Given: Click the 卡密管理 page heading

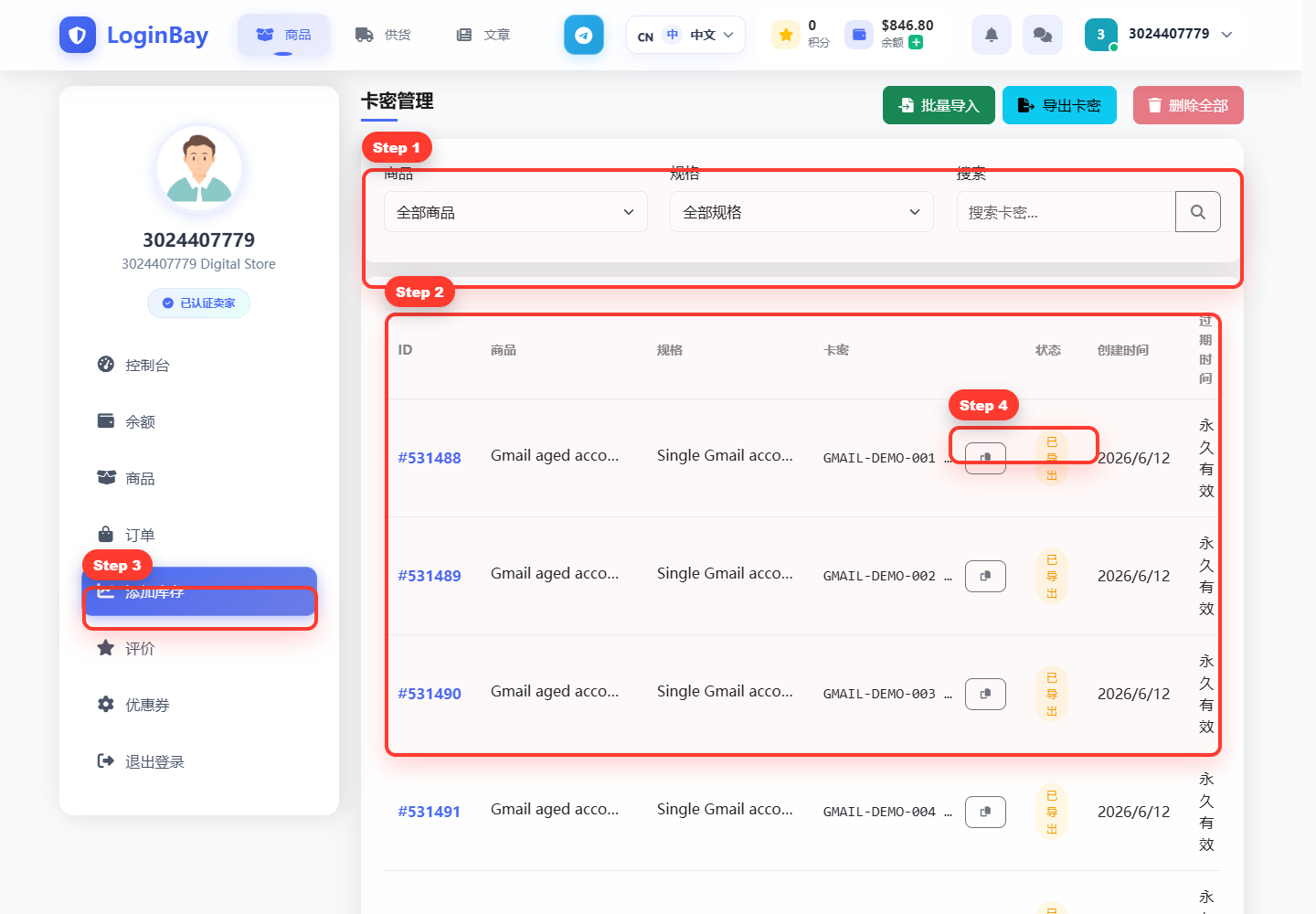Looking at the screenshot, I should click(x=398, y=101).
